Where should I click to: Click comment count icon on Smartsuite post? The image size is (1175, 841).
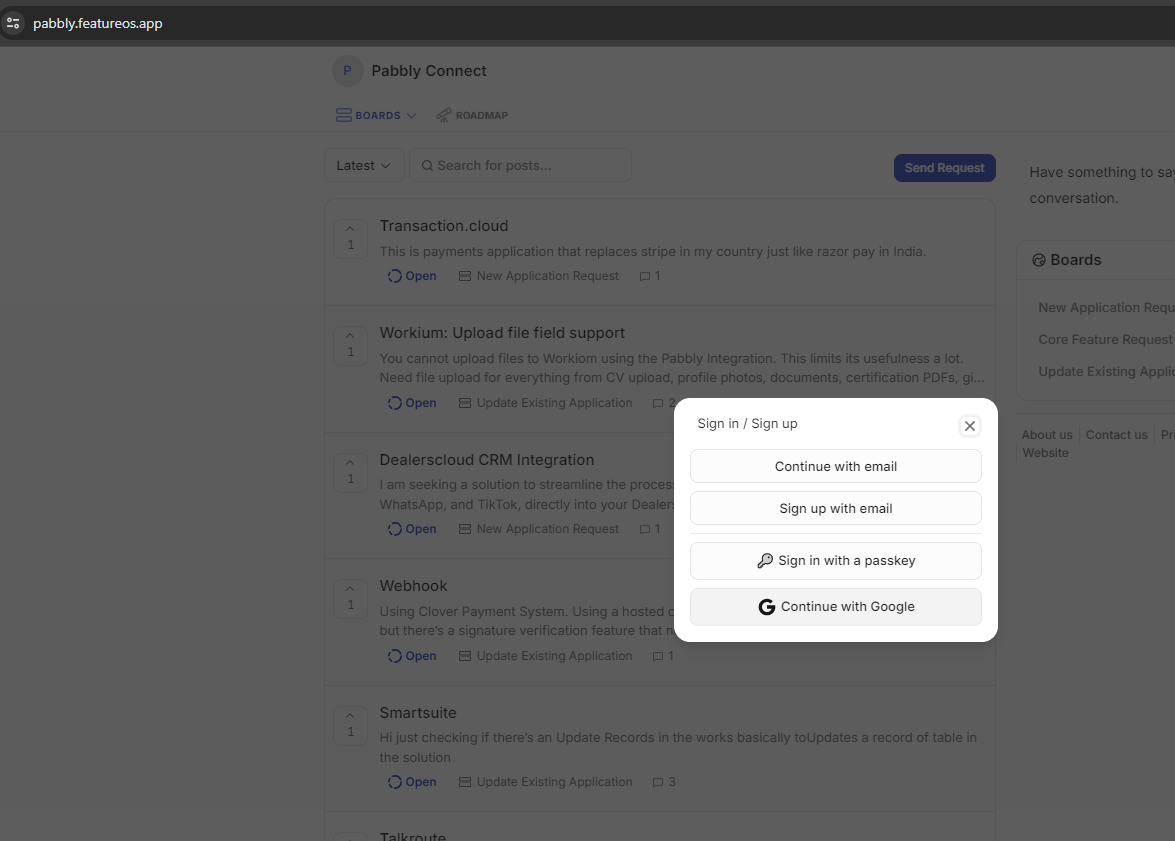[x=658, y=783]
